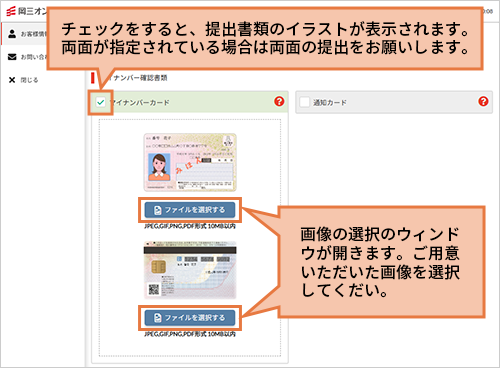Click the マイナンバーカード option header
This screenshot has height=368, width=500.
click(x=190, y=102)
